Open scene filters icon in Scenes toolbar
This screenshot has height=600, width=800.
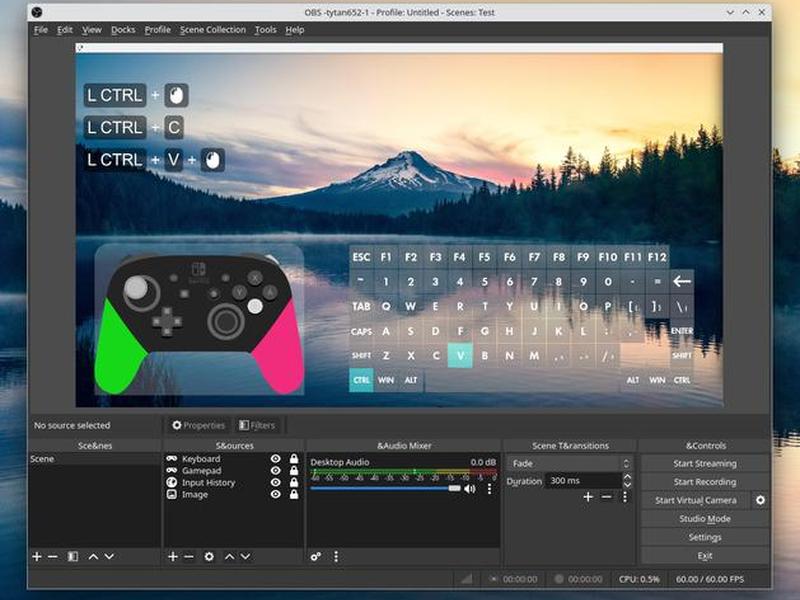73,557
